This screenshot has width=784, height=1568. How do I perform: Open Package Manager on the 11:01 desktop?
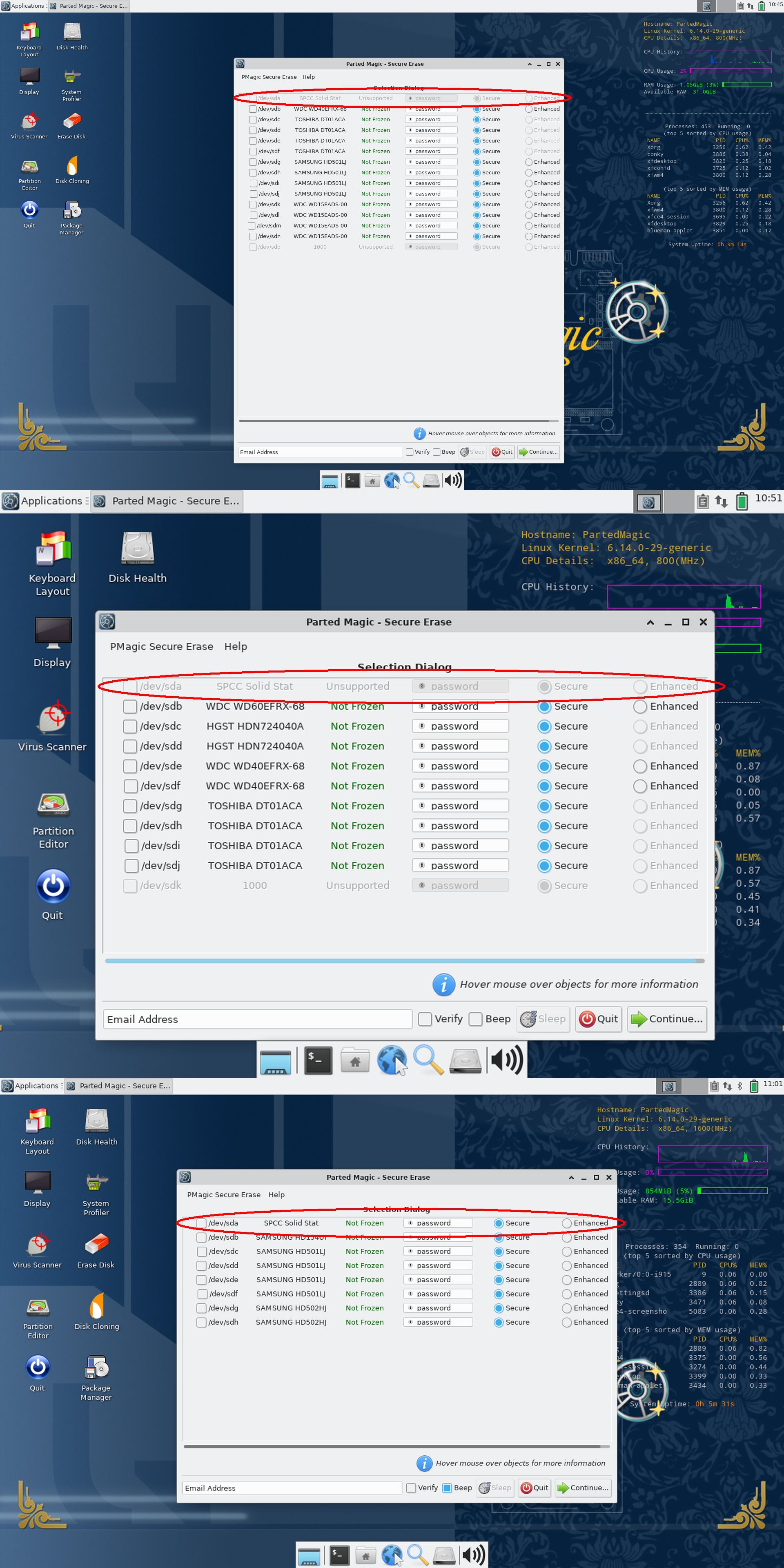[x=96, y=1367]
